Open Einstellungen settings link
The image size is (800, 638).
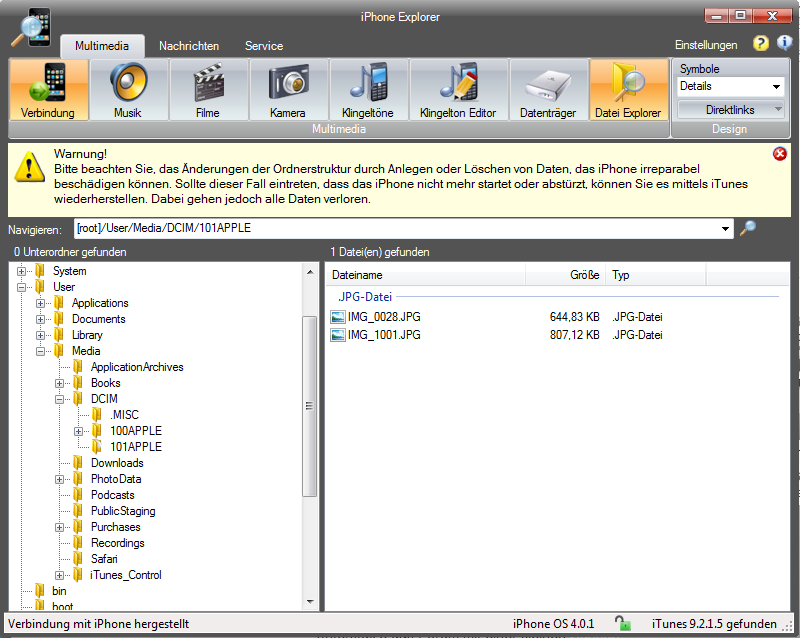706,45
